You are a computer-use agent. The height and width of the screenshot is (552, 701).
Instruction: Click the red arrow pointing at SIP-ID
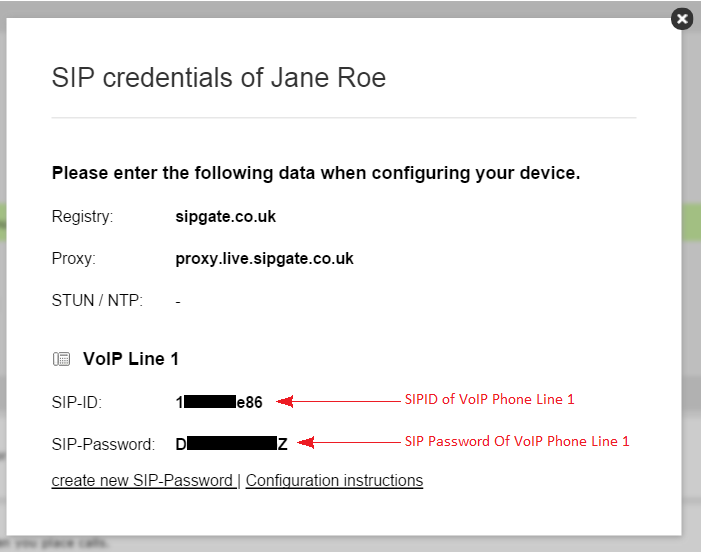coord(338,401)
